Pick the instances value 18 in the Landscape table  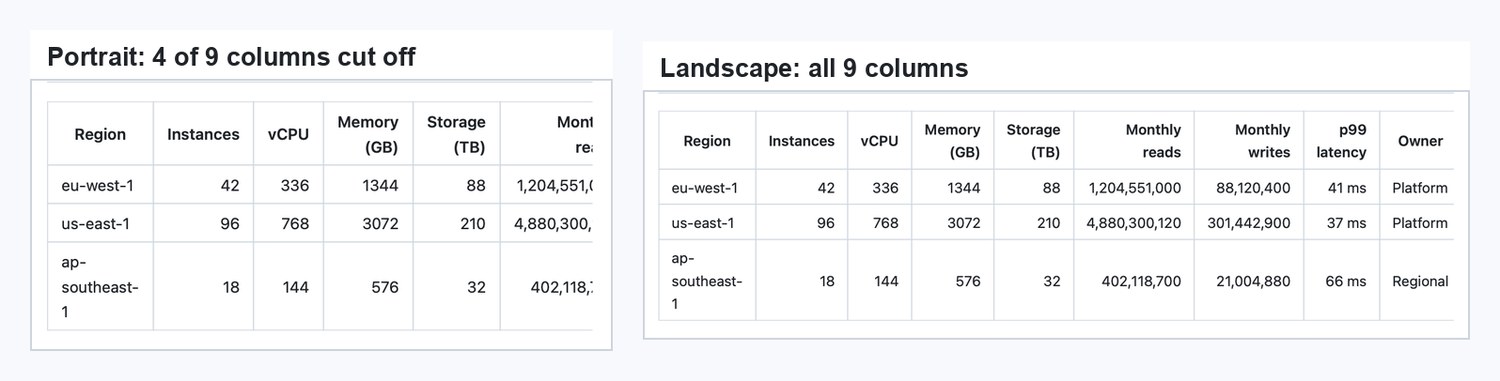pos(802,281)
